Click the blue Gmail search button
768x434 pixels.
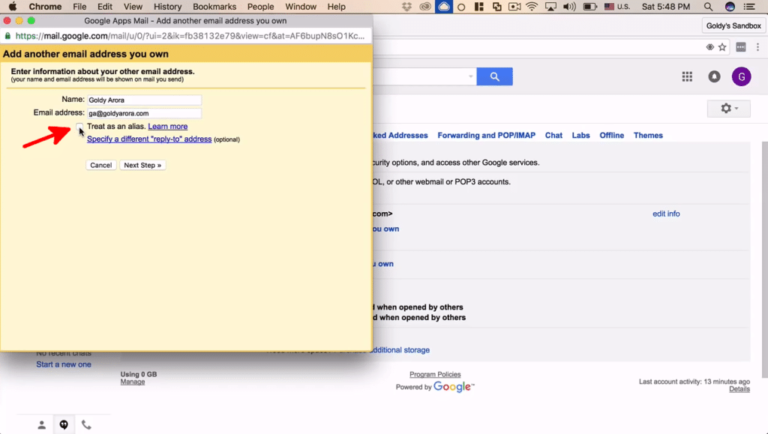tap(495, 76)
